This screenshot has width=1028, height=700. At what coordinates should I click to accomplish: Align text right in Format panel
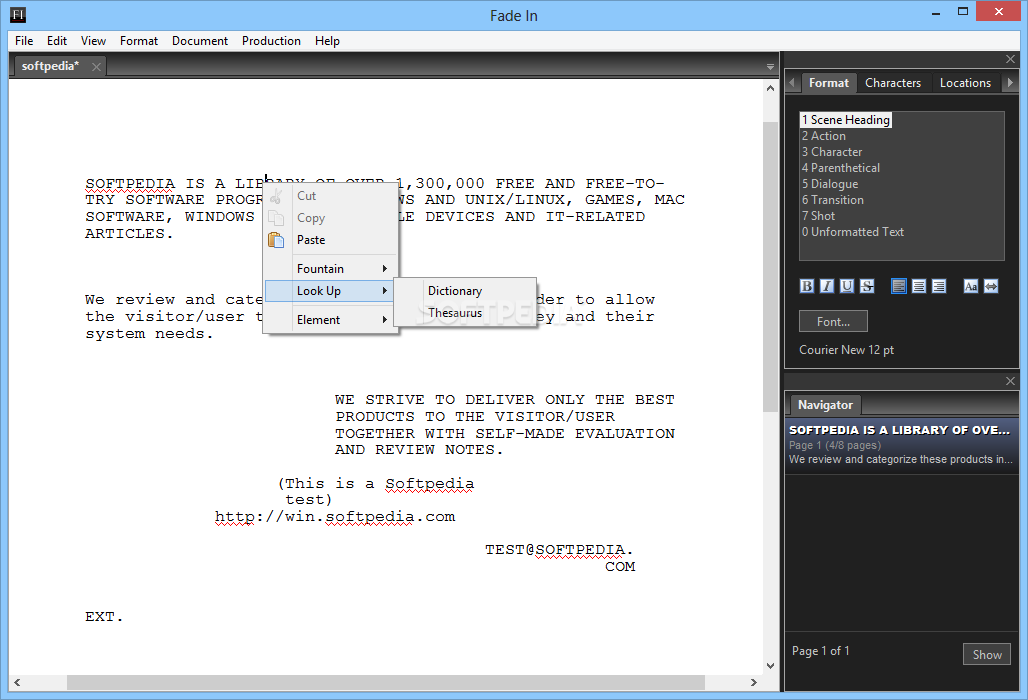pyautogui.click(x=939, y=286)
